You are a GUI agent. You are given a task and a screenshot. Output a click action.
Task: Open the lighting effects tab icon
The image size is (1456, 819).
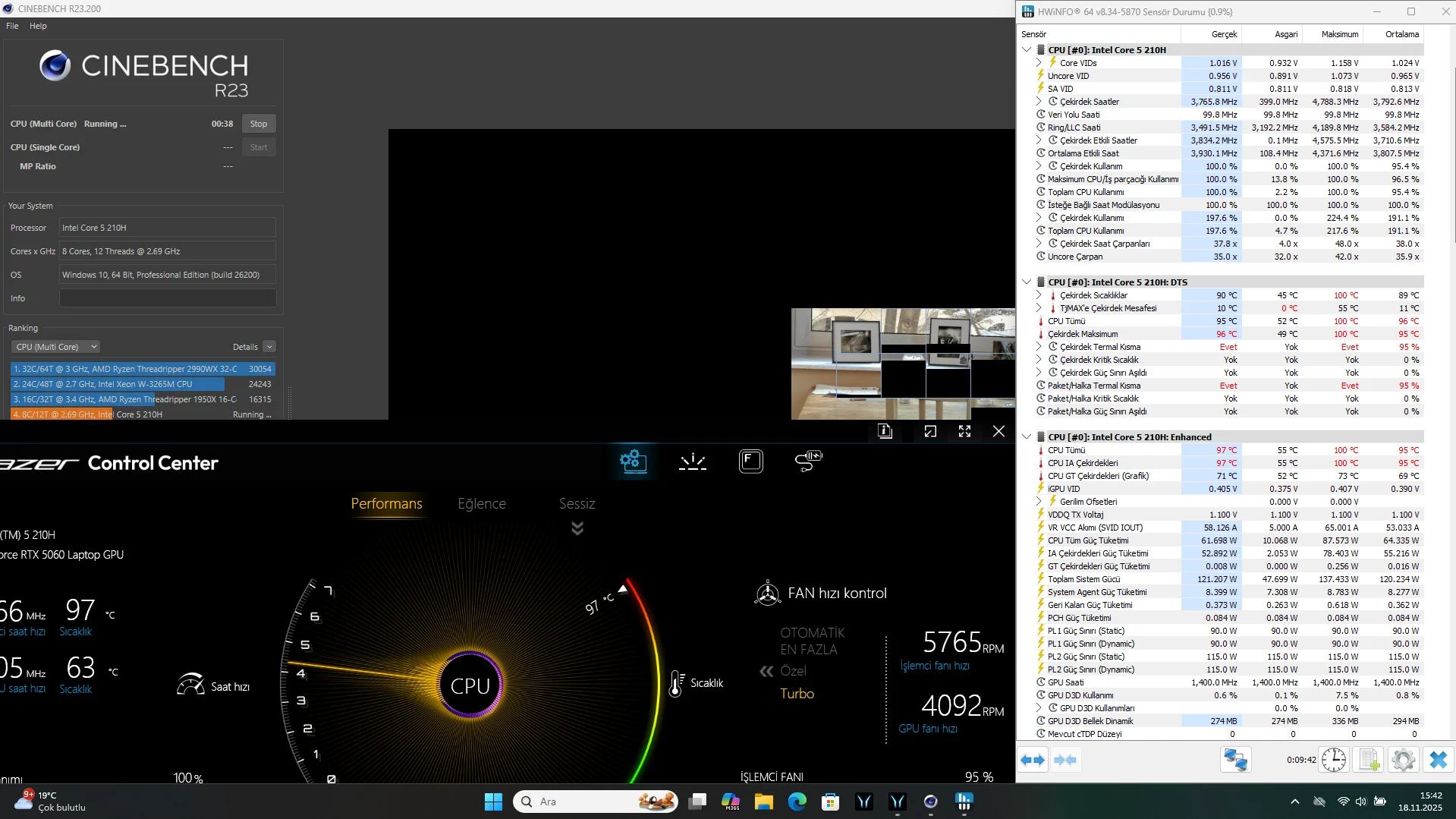point(692,461)
